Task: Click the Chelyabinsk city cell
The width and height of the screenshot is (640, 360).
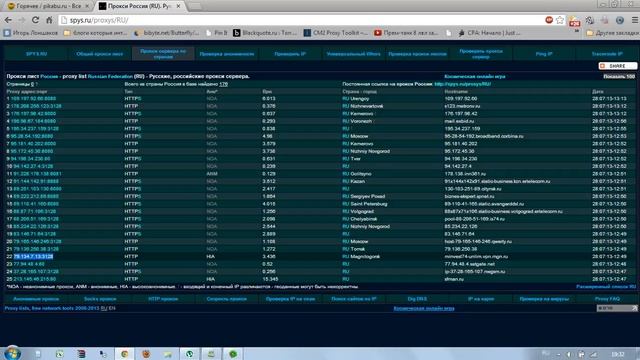Action: click(364, 219)
